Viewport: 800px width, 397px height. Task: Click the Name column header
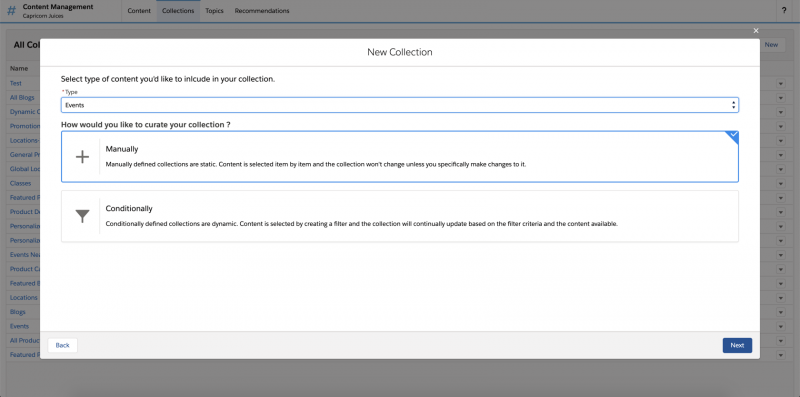pyautogui.click(x=19, y=68)
